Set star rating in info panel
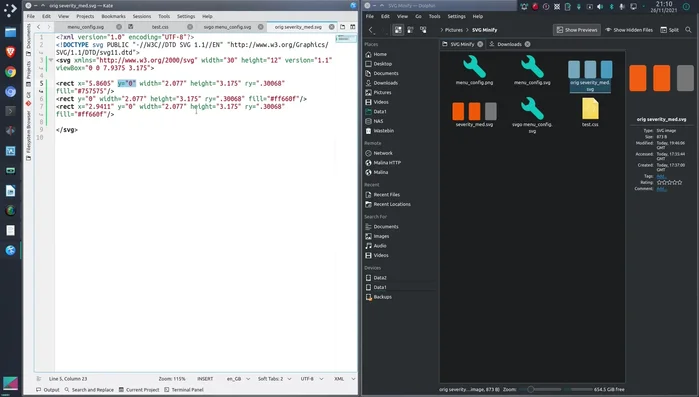 (x=669, y=182)
